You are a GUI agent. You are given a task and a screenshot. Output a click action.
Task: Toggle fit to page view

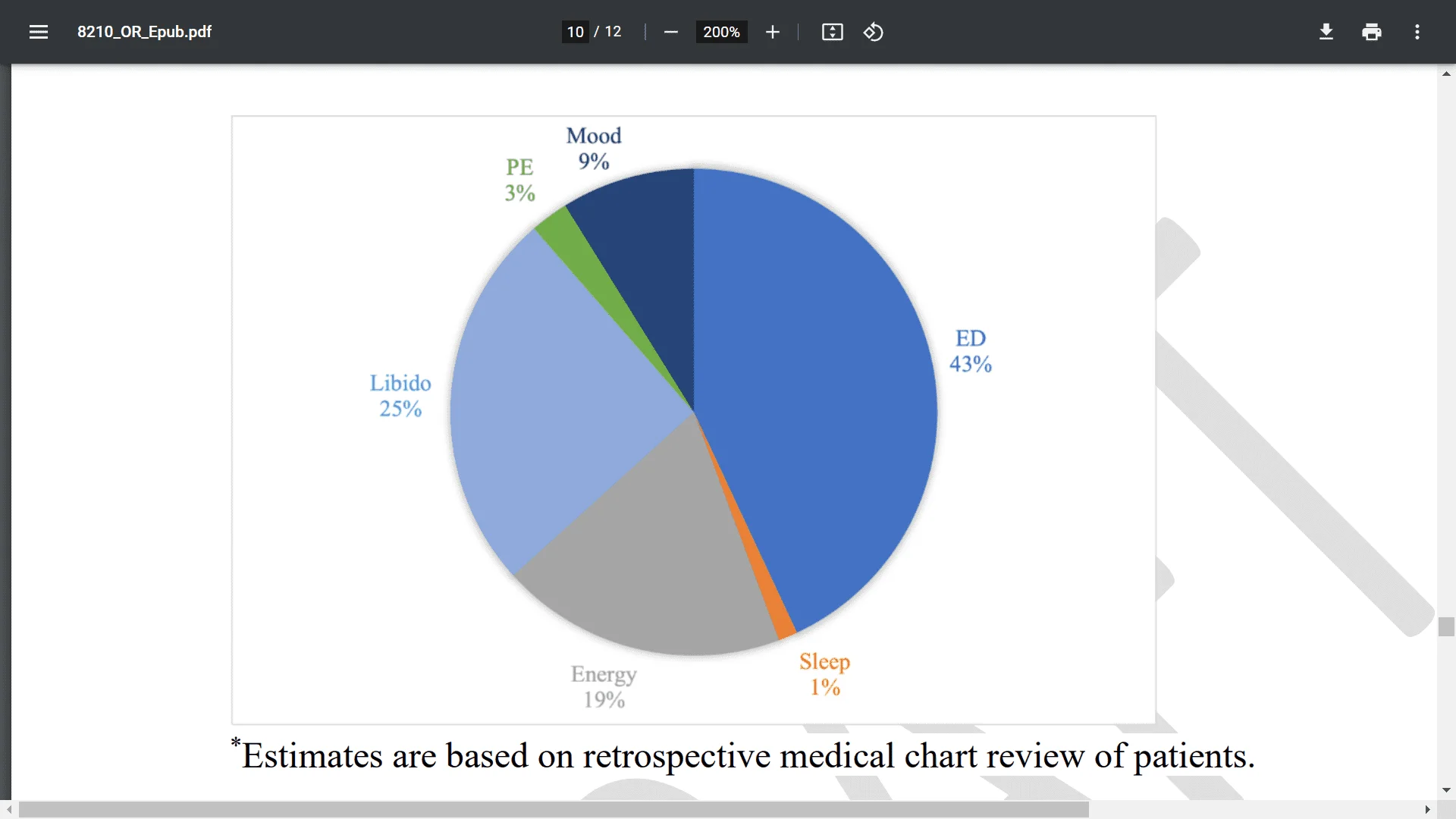pyautogui.click(x=833, y=32)
